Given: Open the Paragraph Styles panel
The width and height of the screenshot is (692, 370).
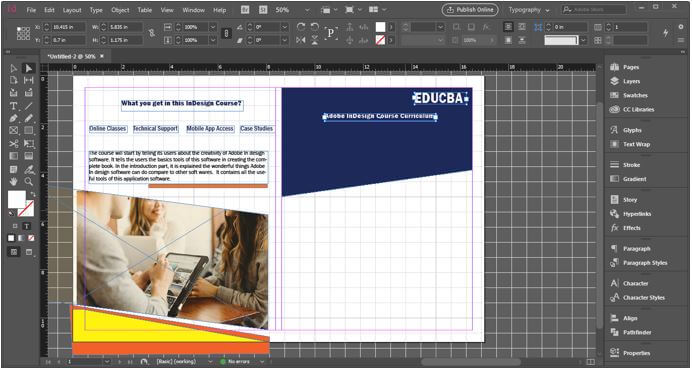Looking at the screenshot, I should tap(645, 263).
